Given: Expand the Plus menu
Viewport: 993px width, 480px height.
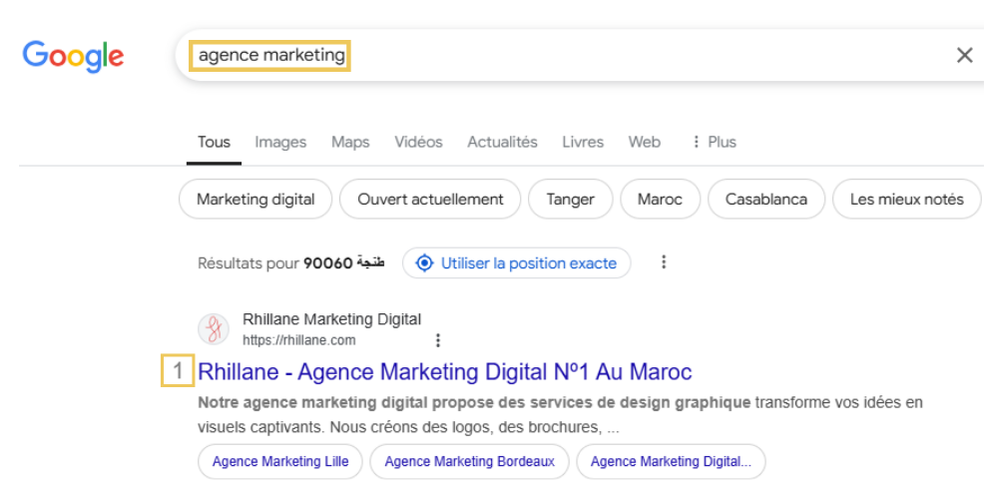Looking at the screenshot, I should [x=714, y=142].
